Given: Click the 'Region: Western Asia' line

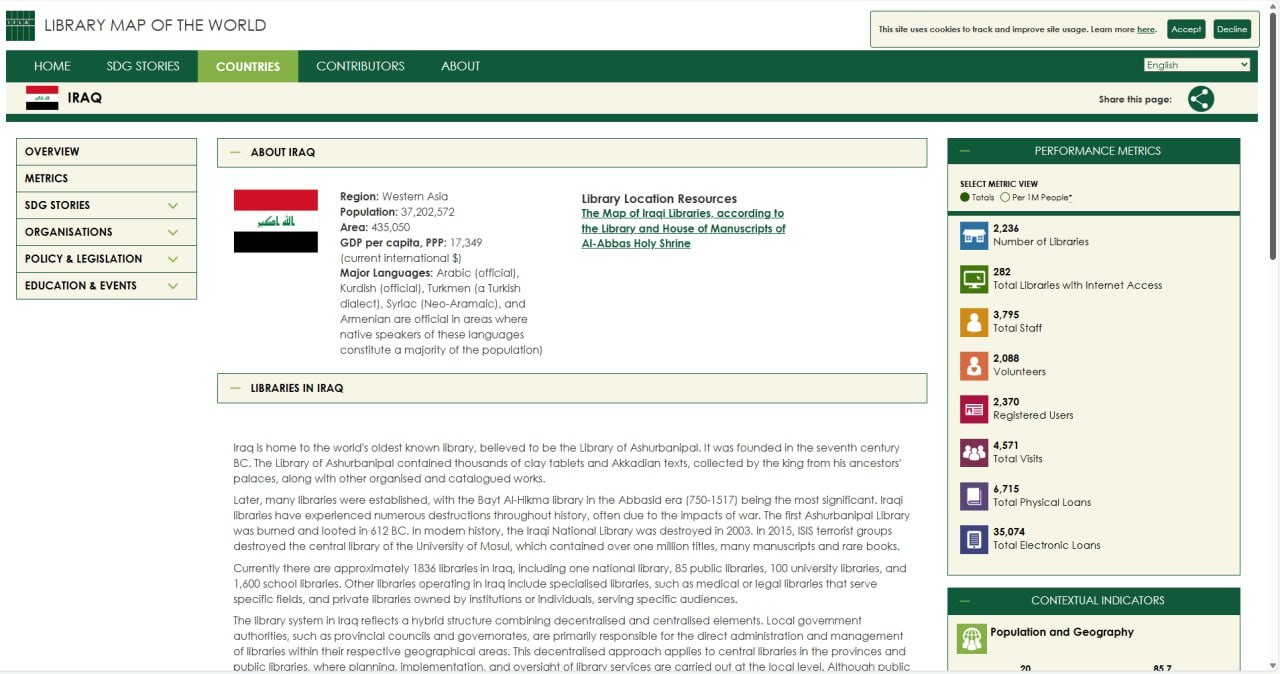Looking at the screenshot, I should point(394,197).
